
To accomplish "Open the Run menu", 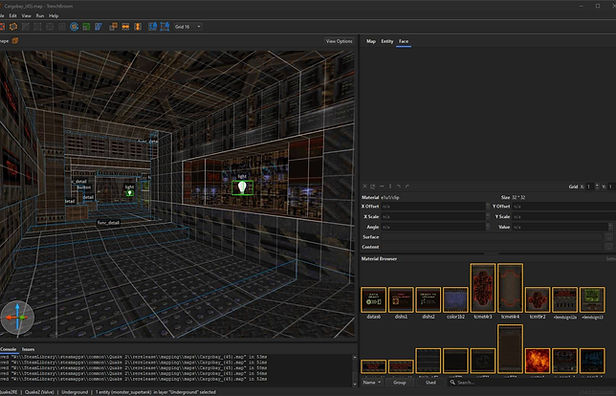I will pos(40,16).
